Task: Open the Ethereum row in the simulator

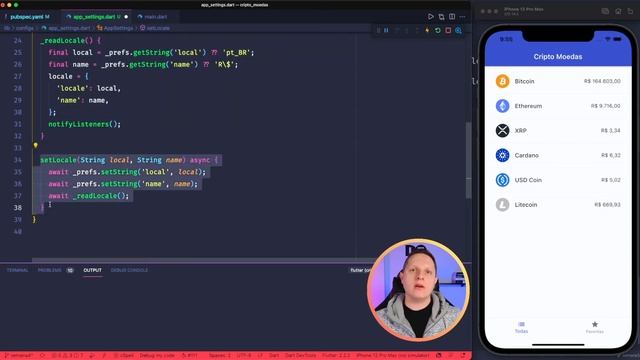Action: (558, 106)
